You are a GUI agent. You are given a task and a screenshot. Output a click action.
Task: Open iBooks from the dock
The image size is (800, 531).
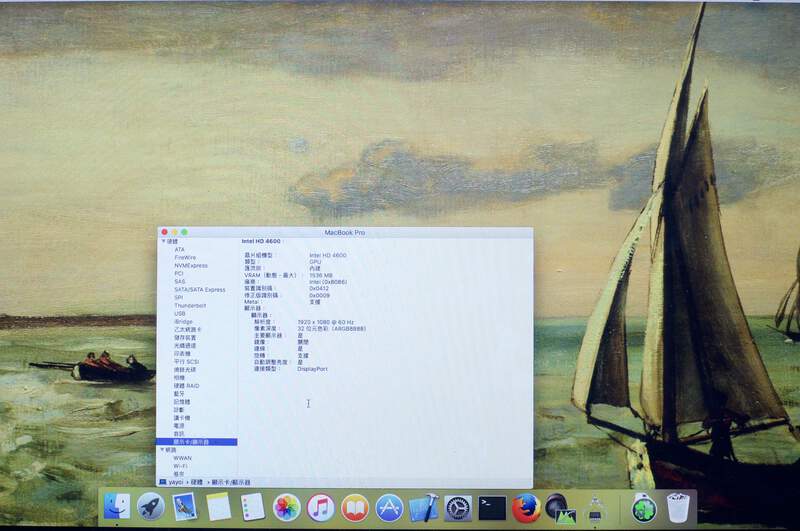pos(354,507)
